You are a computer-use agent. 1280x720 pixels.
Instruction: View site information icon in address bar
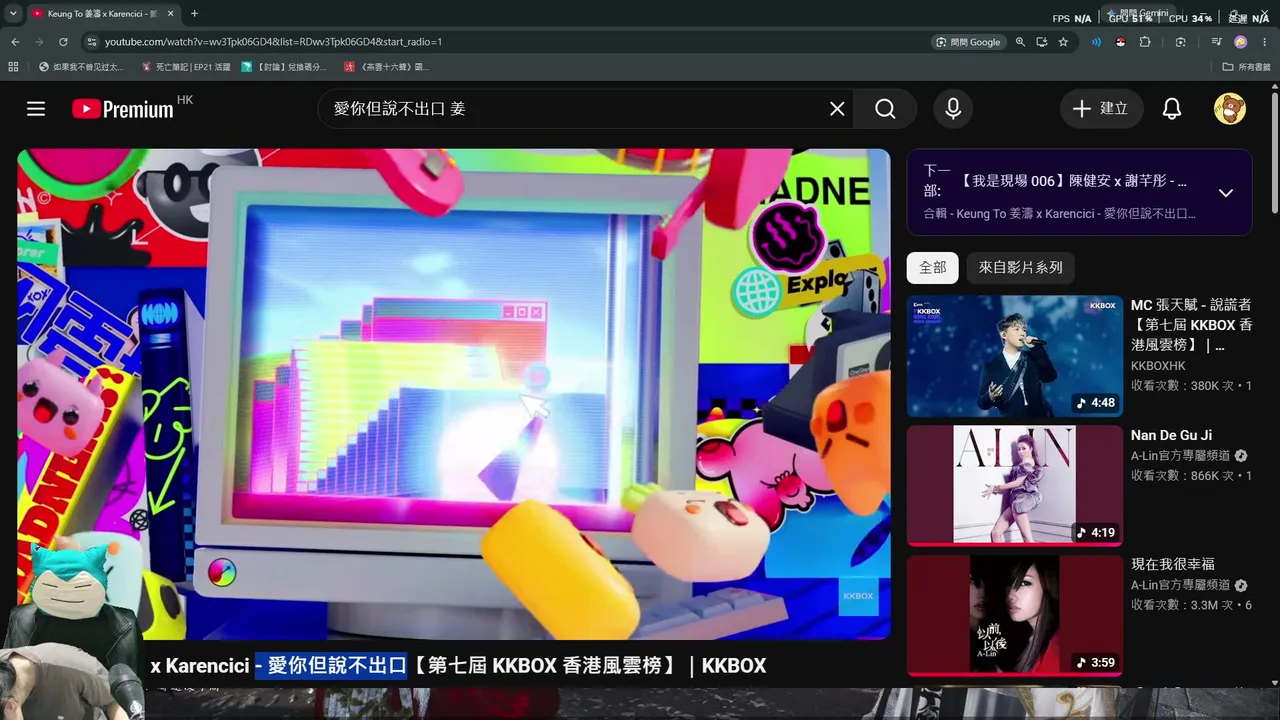92,42
